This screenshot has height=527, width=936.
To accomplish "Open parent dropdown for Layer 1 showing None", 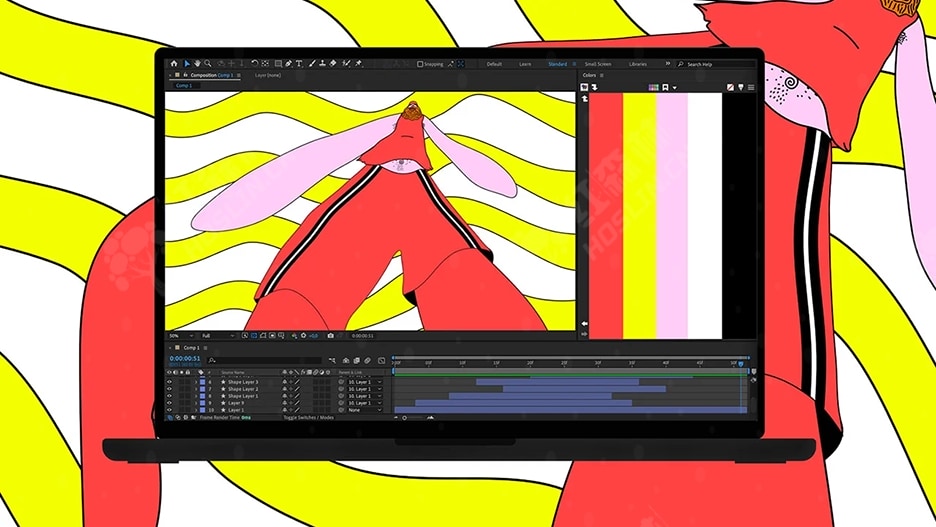I will pyautogui.click(x=365, y=410).
